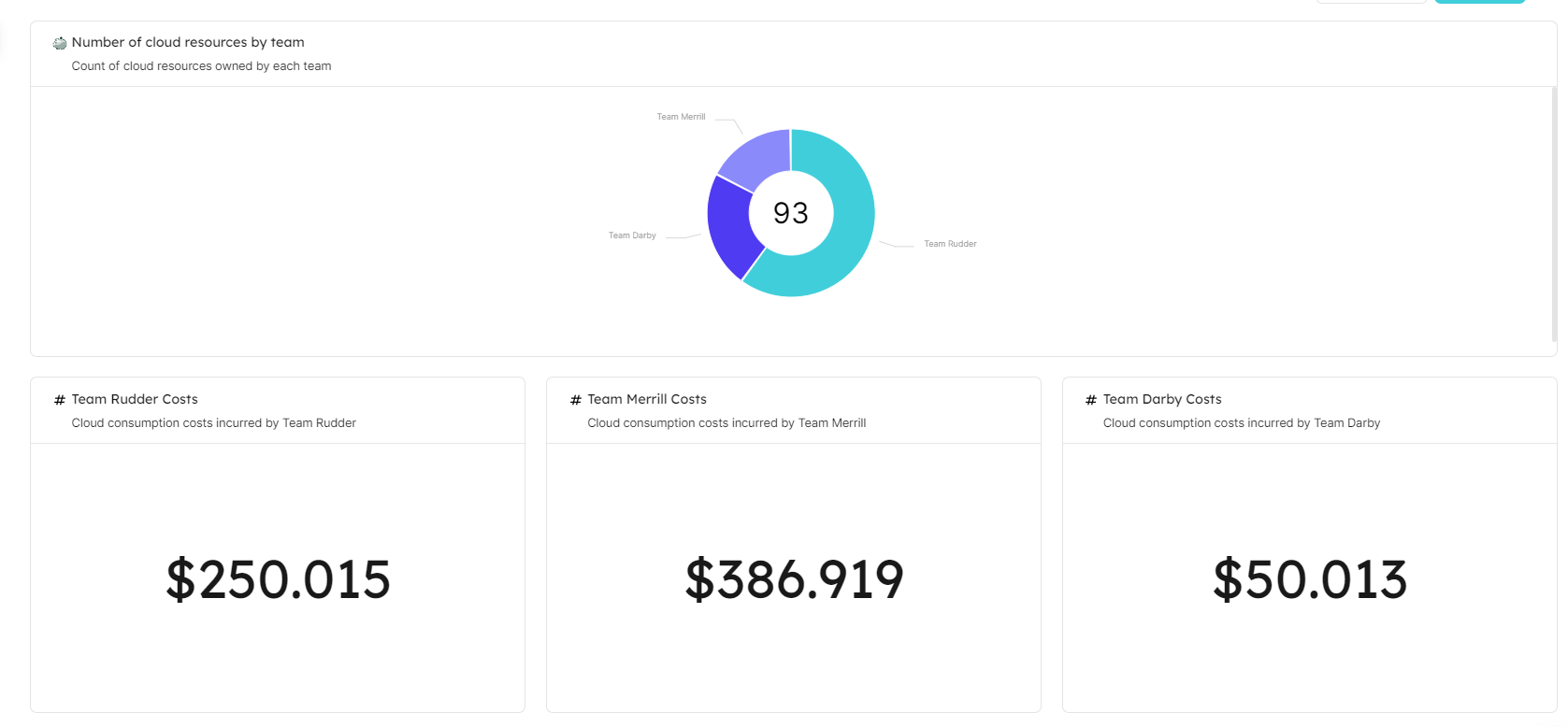Click the Count of cloud resources description text
The height and width of the screenshot is (727, 1568).
201,66
